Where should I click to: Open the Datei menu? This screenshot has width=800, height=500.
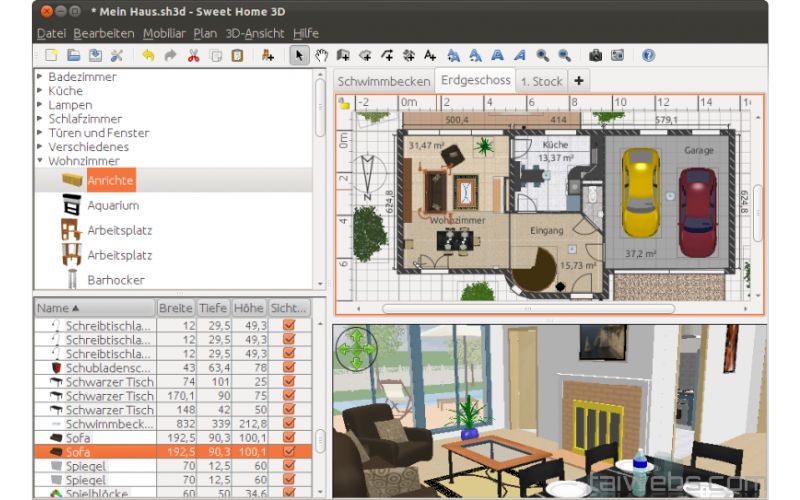[52, 34]
